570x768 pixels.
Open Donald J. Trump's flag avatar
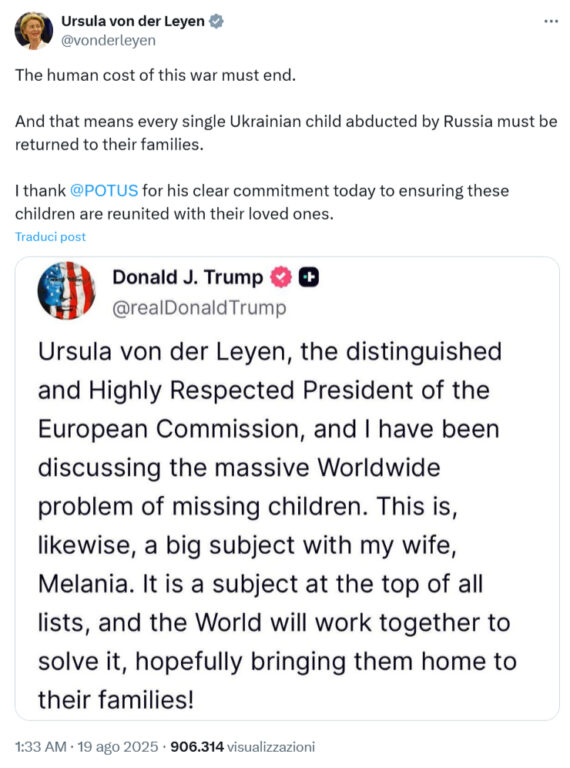pyautogui.click(x=67, y=290)
